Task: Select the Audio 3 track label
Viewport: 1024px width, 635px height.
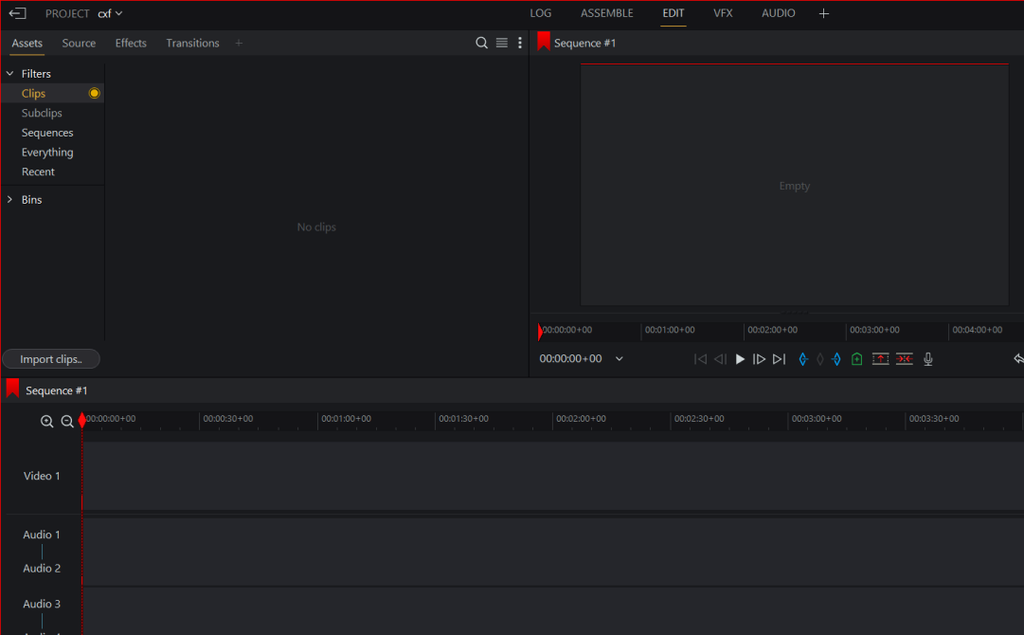Action: (42, 604)
